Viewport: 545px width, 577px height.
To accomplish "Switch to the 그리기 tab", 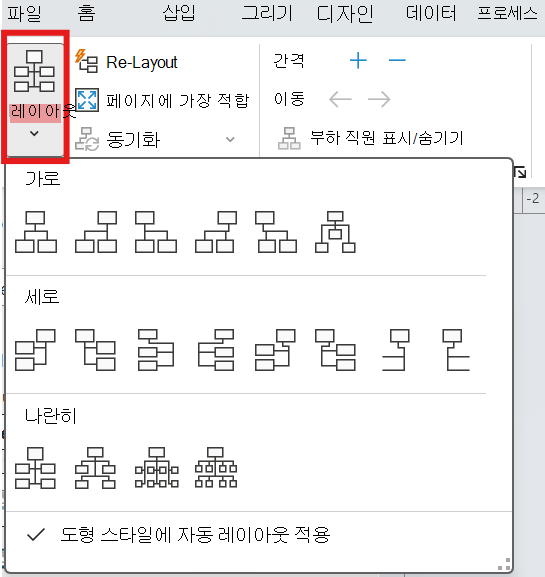I will (x=267, y=14).
